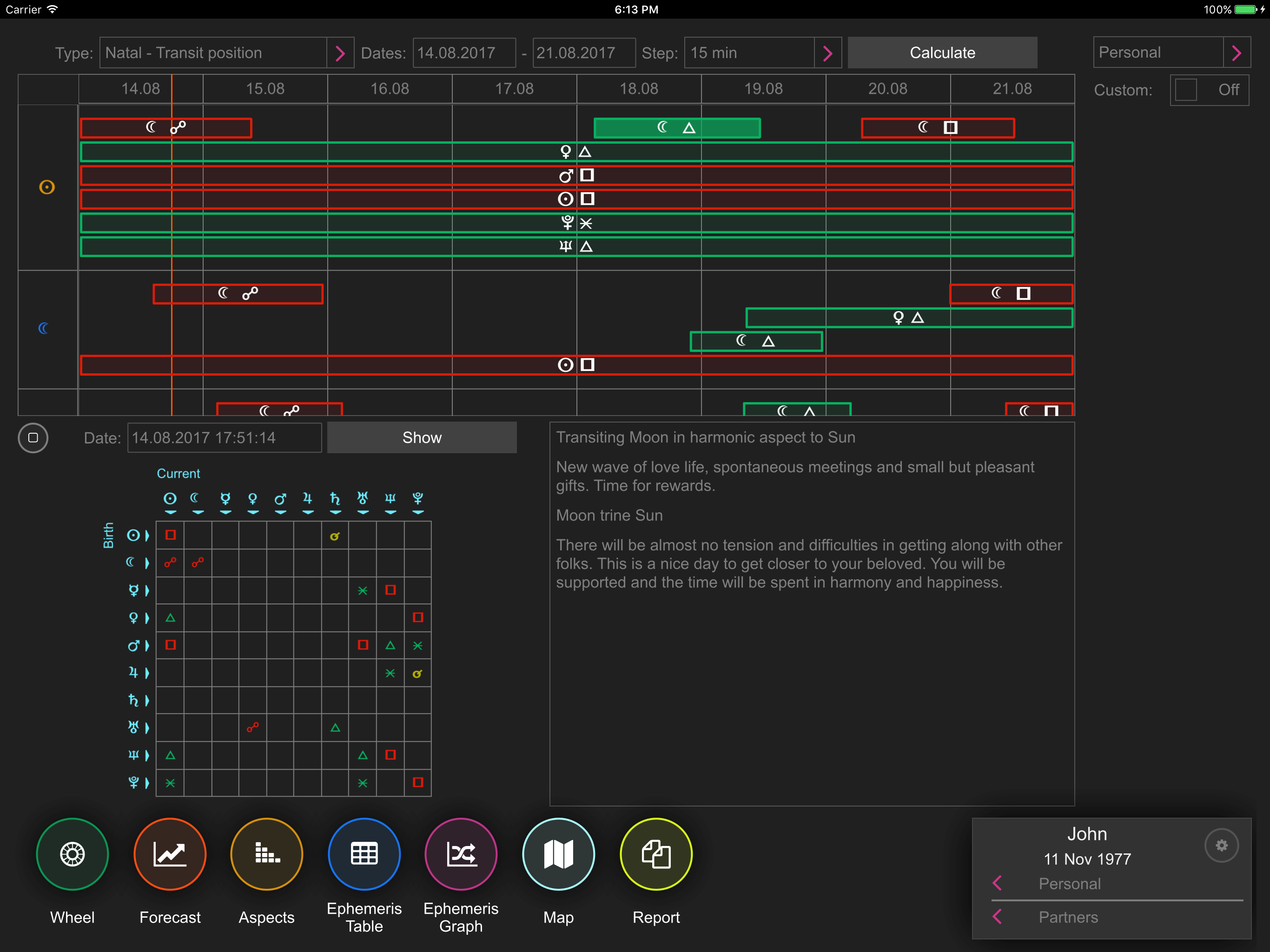Tap the 18.08 date column header
Screen dimensions: 1270x952
pyautogui.click(x=639, y=89)
